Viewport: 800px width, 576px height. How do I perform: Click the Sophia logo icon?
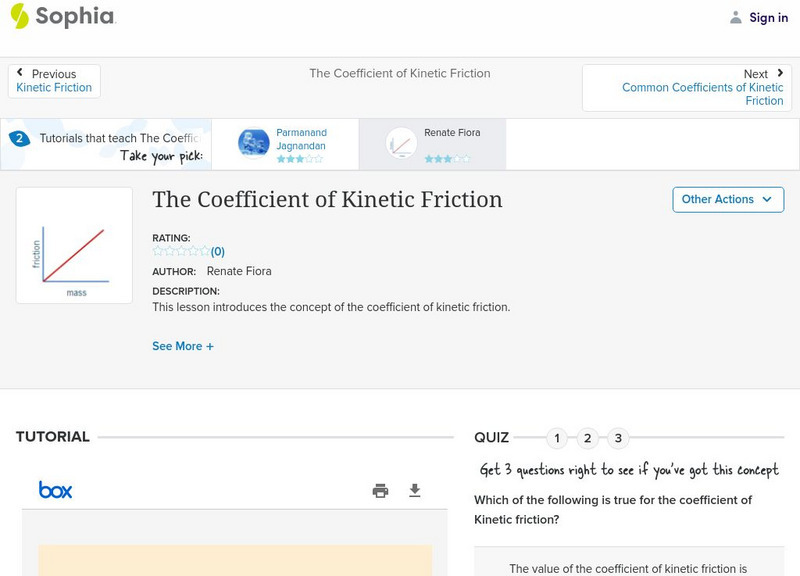(19, 16)
